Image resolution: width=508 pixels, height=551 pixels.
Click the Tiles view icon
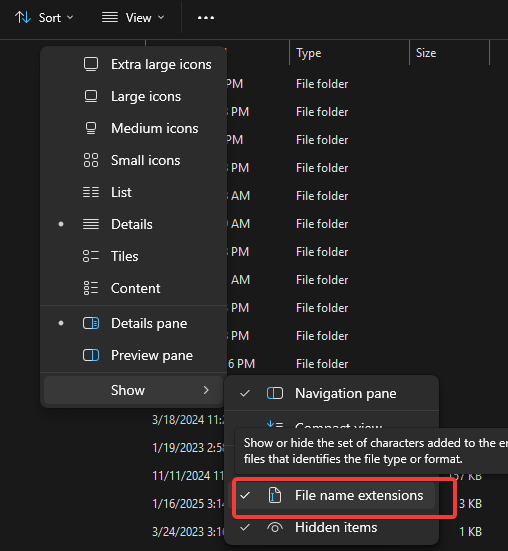pos(91,257)
